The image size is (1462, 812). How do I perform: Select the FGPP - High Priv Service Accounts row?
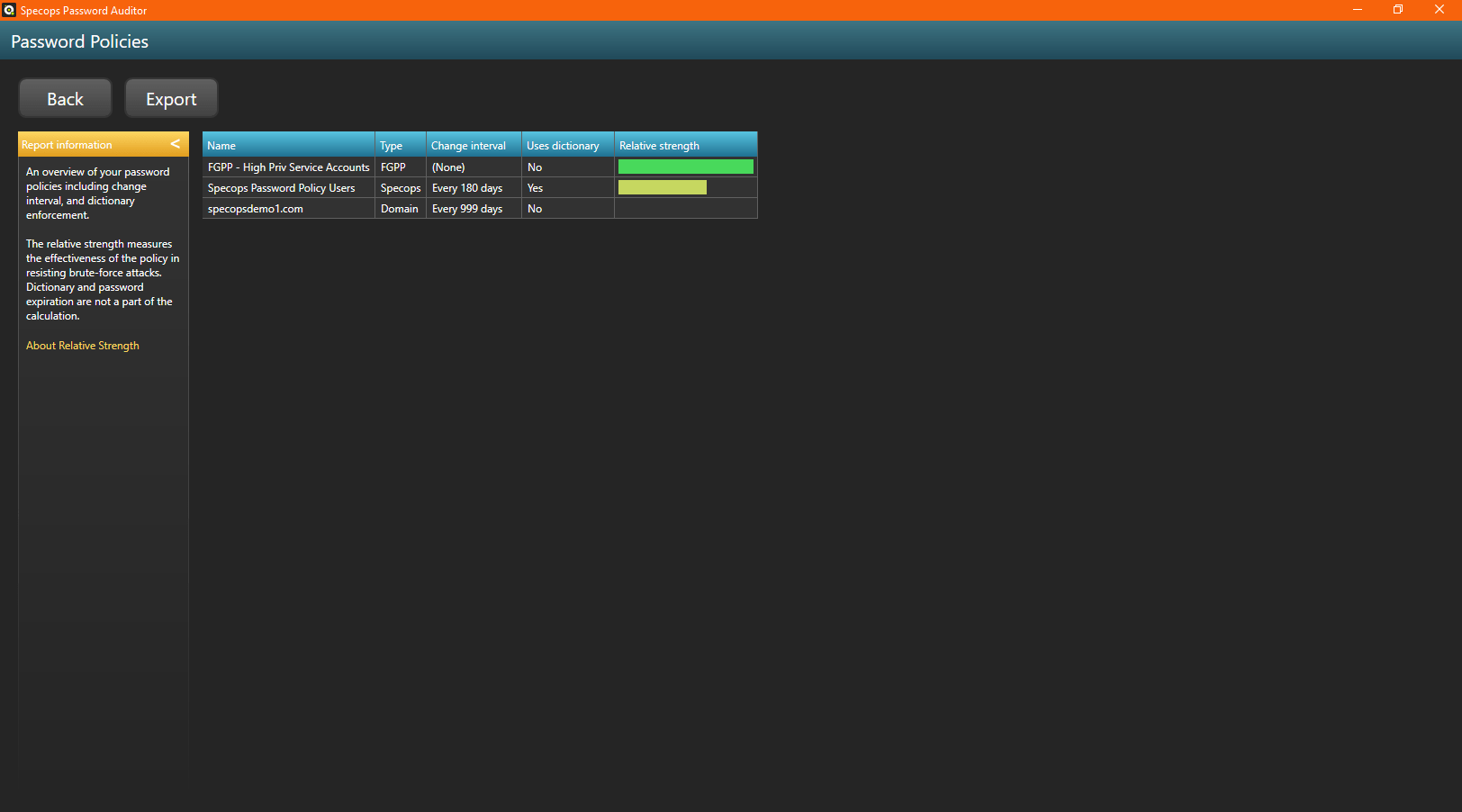click(288, 167)
